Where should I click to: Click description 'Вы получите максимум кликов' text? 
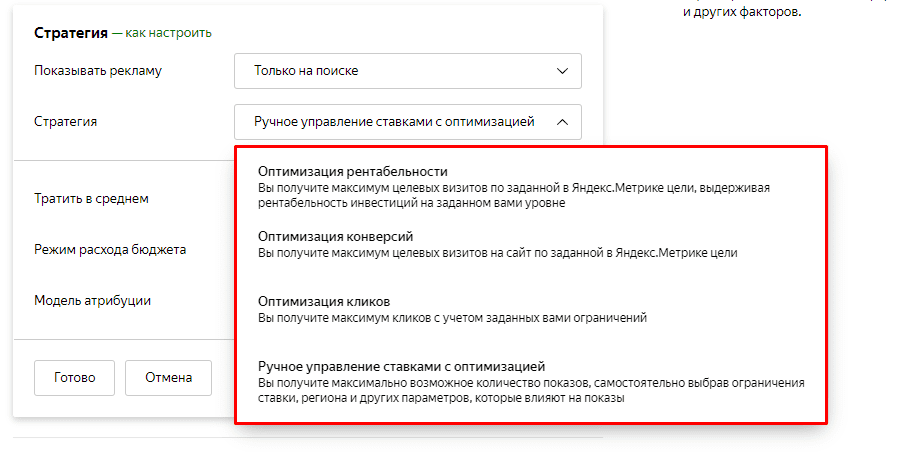pyautogui.click(x=452, y=318)
